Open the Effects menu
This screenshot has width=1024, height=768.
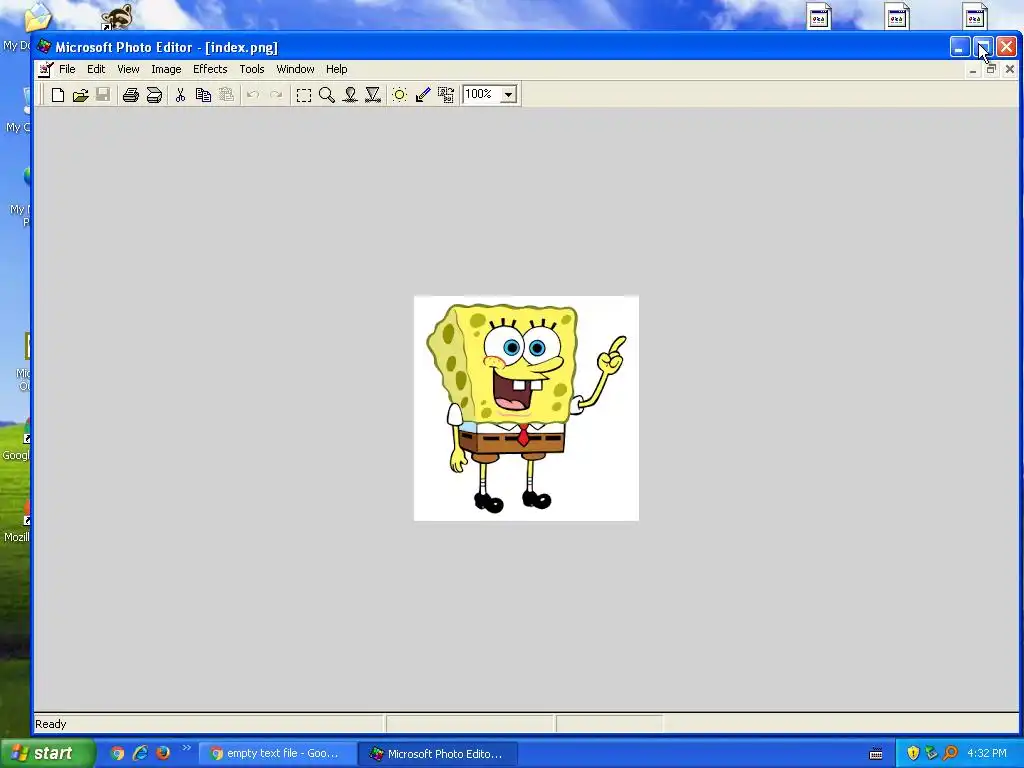point(210,69)
